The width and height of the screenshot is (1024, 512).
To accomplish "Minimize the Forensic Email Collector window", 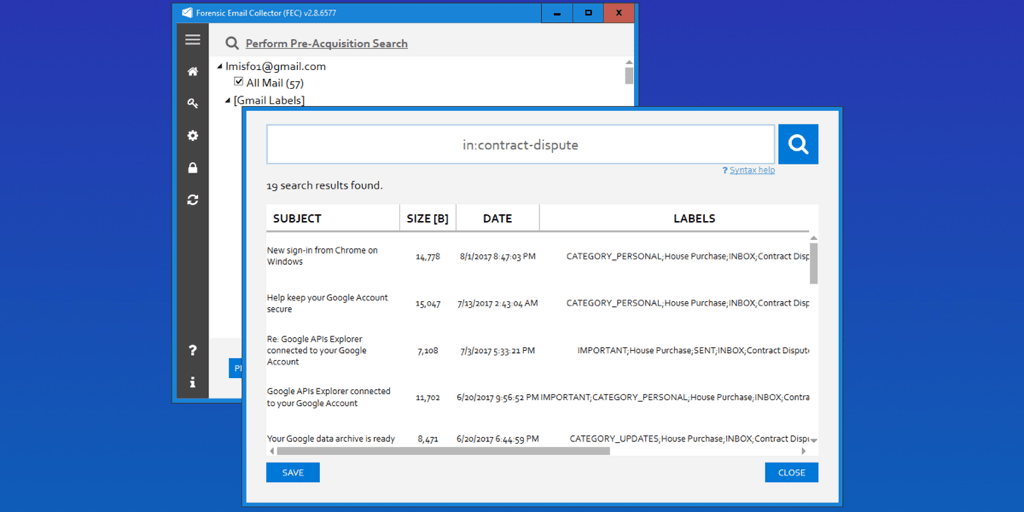I will 557,13.
